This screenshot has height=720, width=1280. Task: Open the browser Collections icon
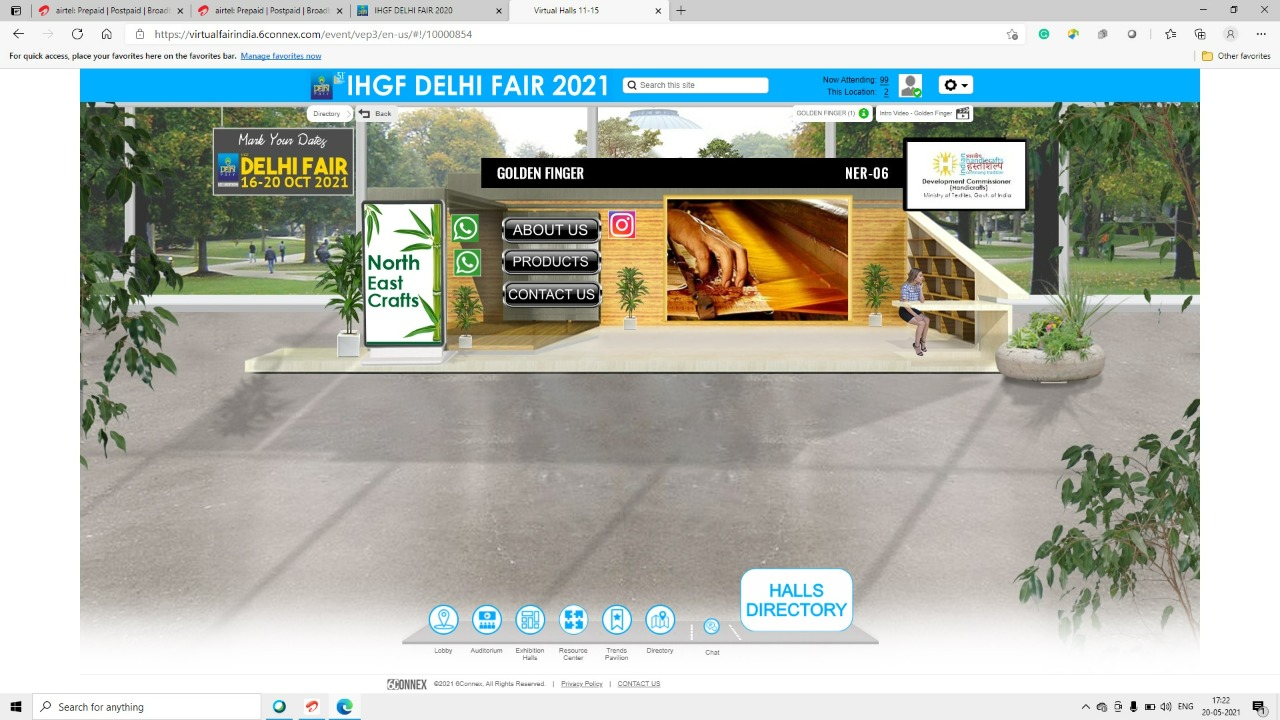coord(1200,34)
